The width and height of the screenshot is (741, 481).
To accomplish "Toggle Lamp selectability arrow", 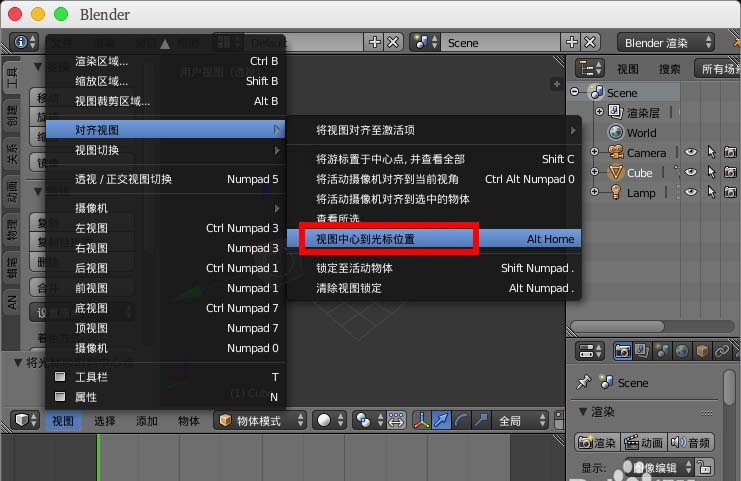I will click(711, 192).
